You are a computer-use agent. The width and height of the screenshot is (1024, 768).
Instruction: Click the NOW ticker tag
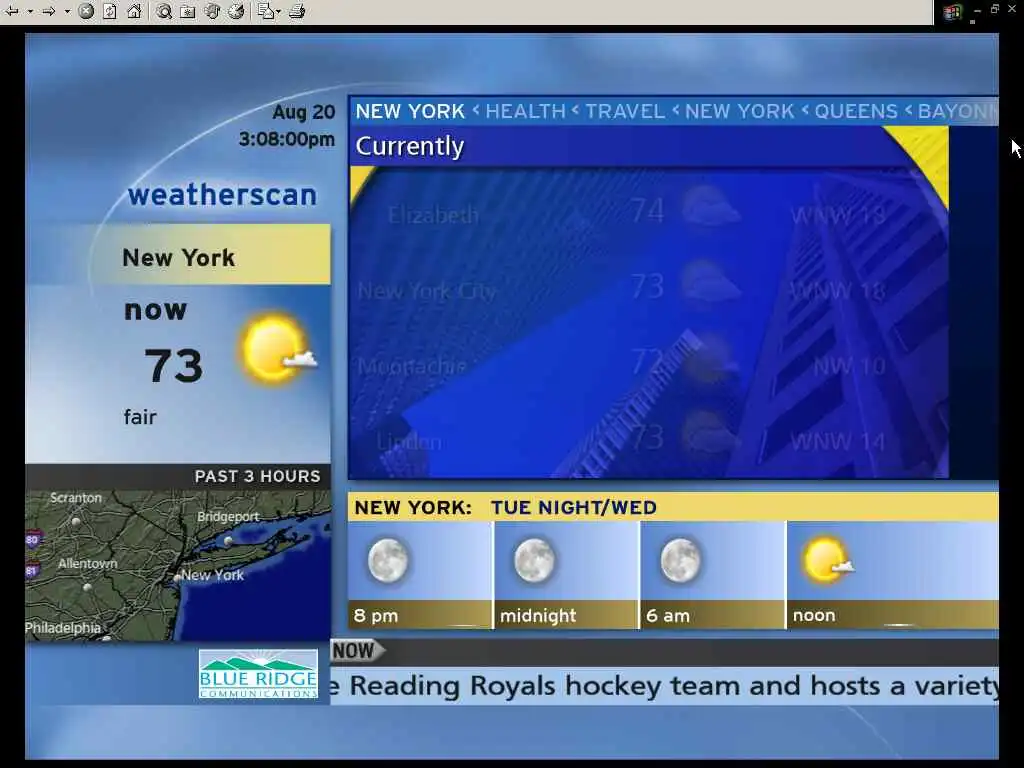pos(358,651)
